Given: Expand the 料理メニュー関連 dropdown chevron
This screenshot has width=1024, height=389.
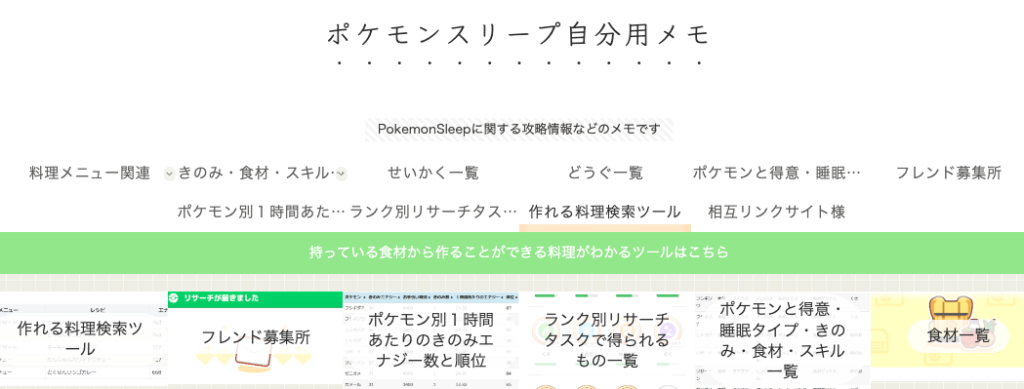Looking at the screenshot, I should (169, 174).
